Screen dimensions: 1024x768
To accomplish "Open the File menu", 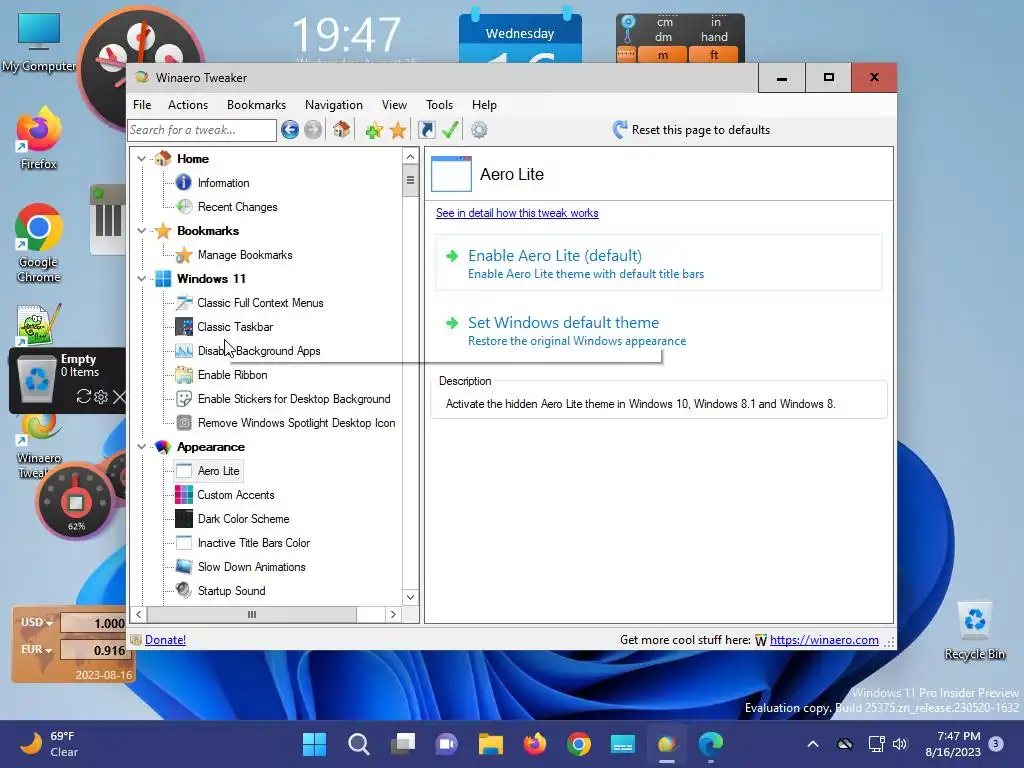I will [142, 104].
